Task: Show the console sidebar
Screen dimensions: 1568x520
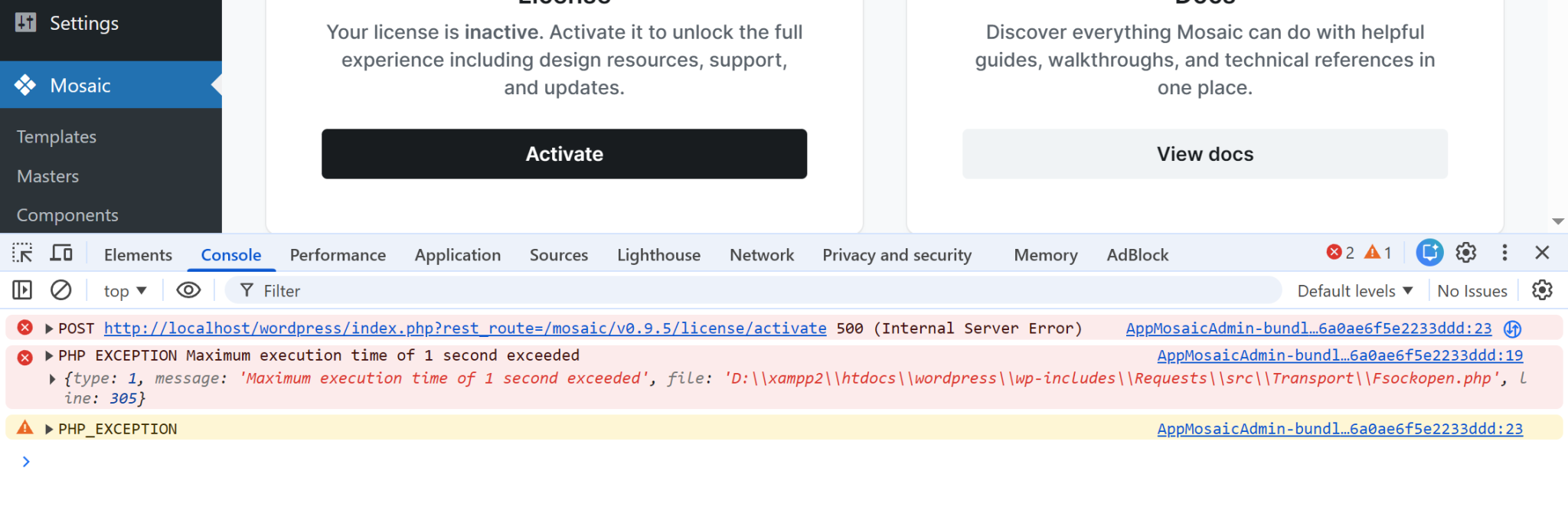Action: point(22,290)
